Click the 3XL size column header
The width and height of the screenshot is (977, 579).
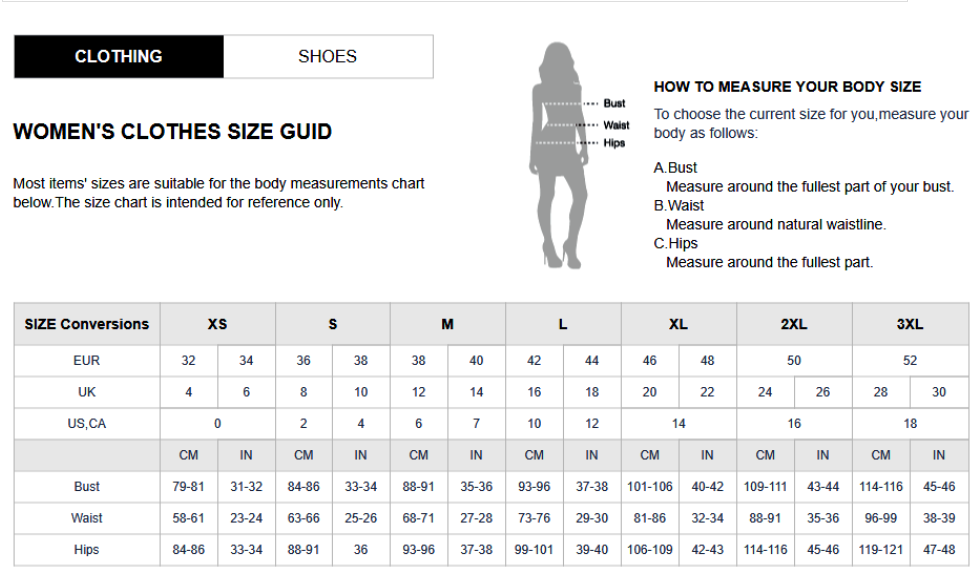tap(910, 324)
